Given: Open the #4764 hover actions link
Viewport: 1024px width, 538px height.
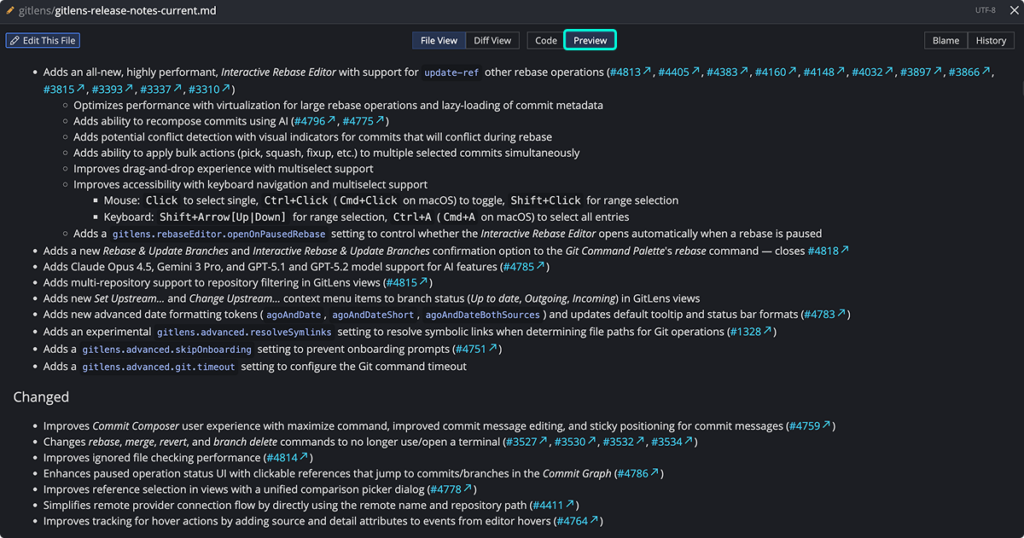Looking at the screenshot, I should [x=578, y=521].
